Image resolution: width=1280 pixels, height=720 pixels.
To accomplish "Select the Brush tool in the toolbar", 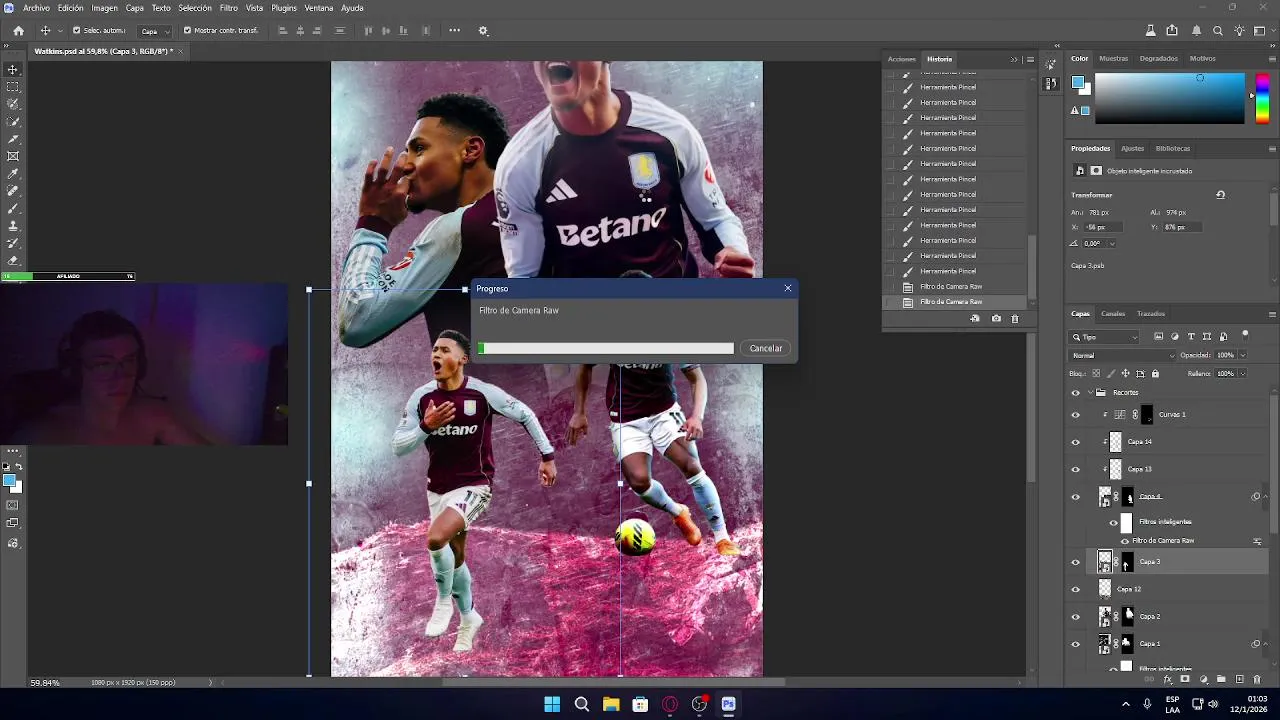I will (x=13, y=208).
